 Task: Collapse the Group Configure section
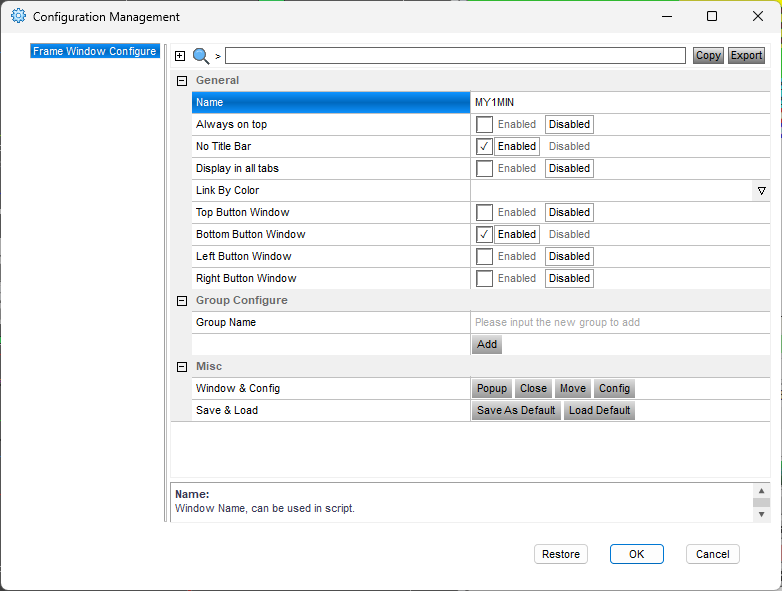coord(182,301)
